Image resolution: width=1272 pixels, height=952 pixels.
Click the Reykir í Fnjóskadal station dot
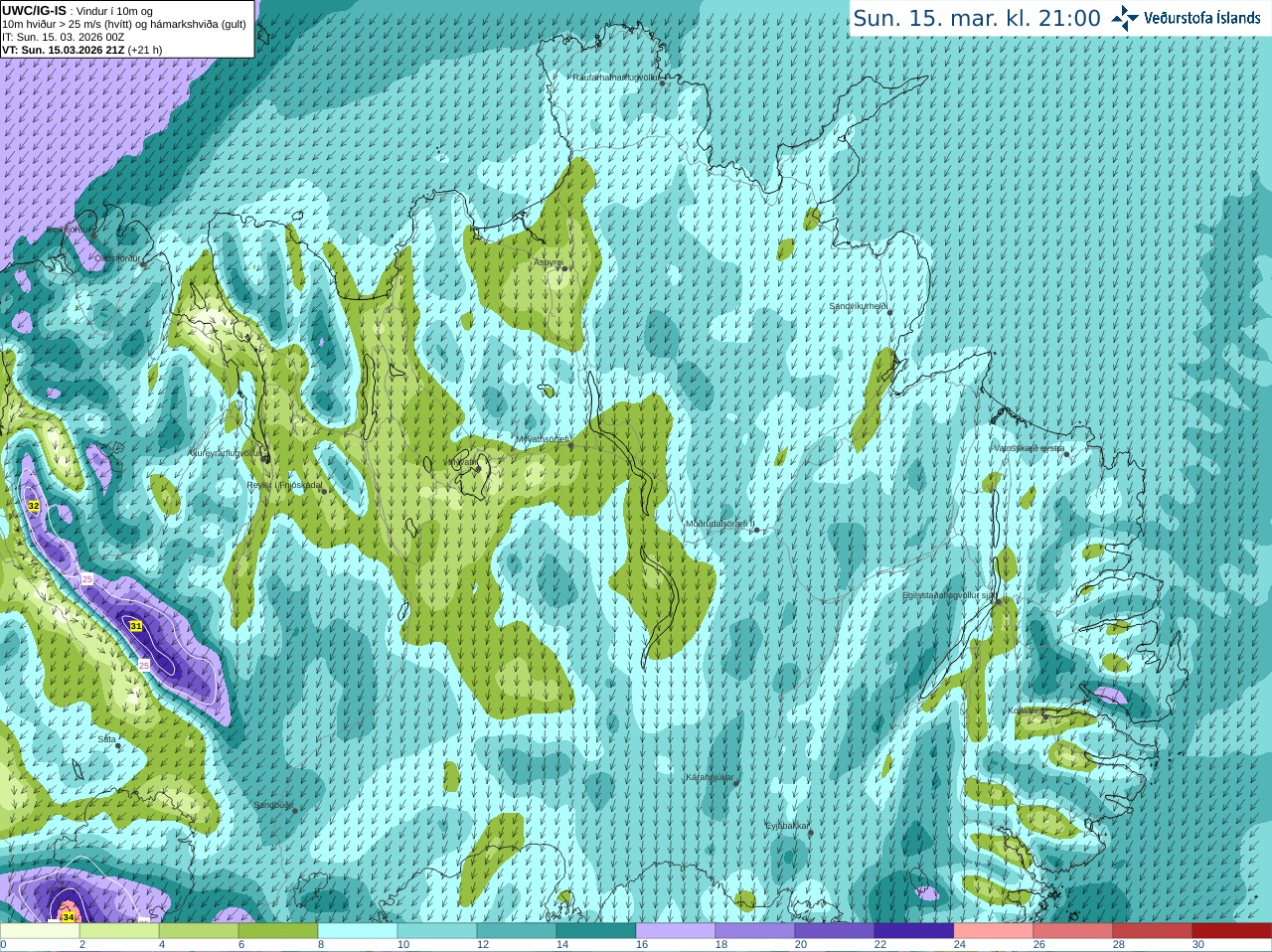pos(324,491)
